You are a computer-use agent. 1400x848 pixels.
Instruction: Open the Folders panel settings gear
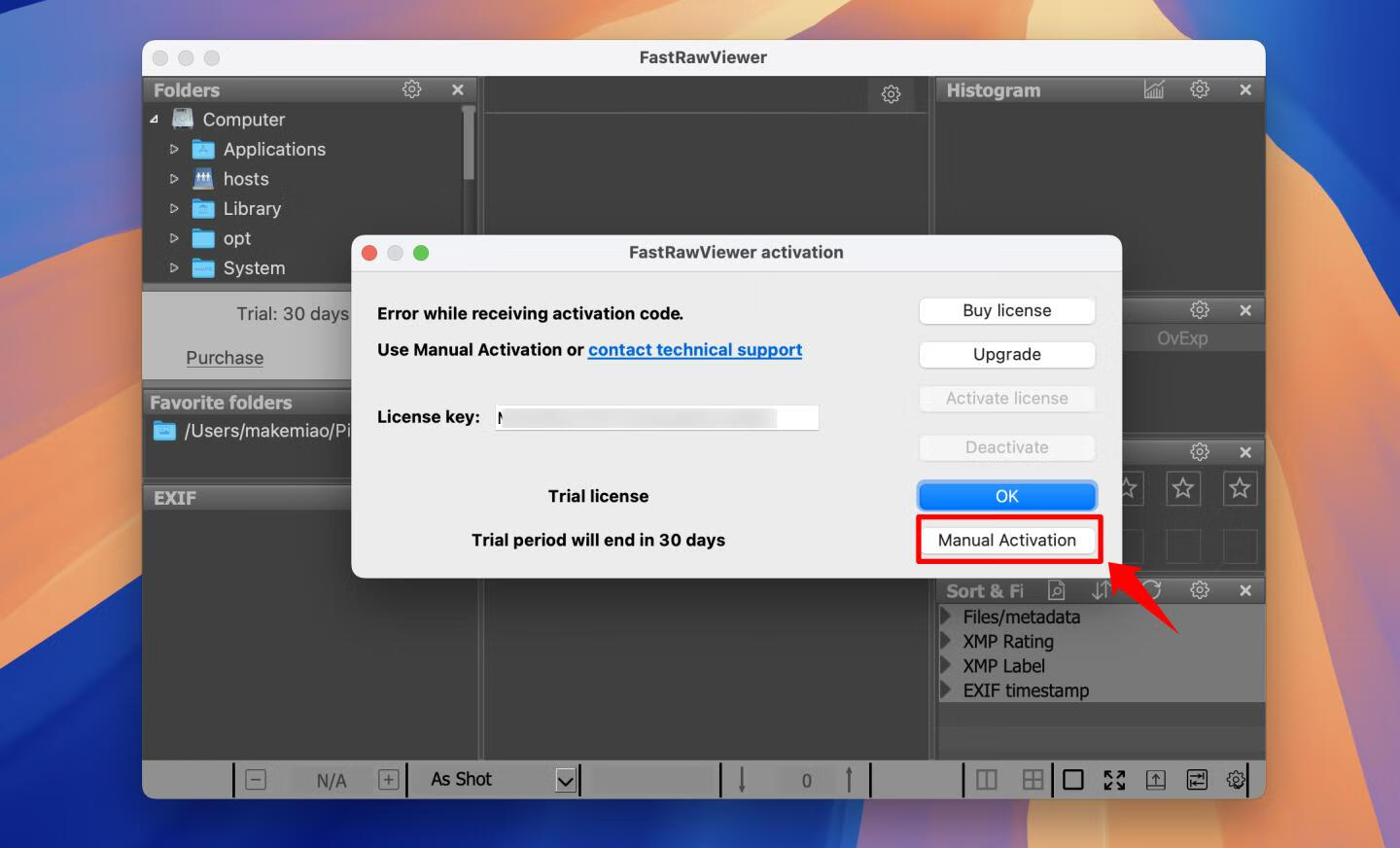pyautogui.click(x=412, y=89)
